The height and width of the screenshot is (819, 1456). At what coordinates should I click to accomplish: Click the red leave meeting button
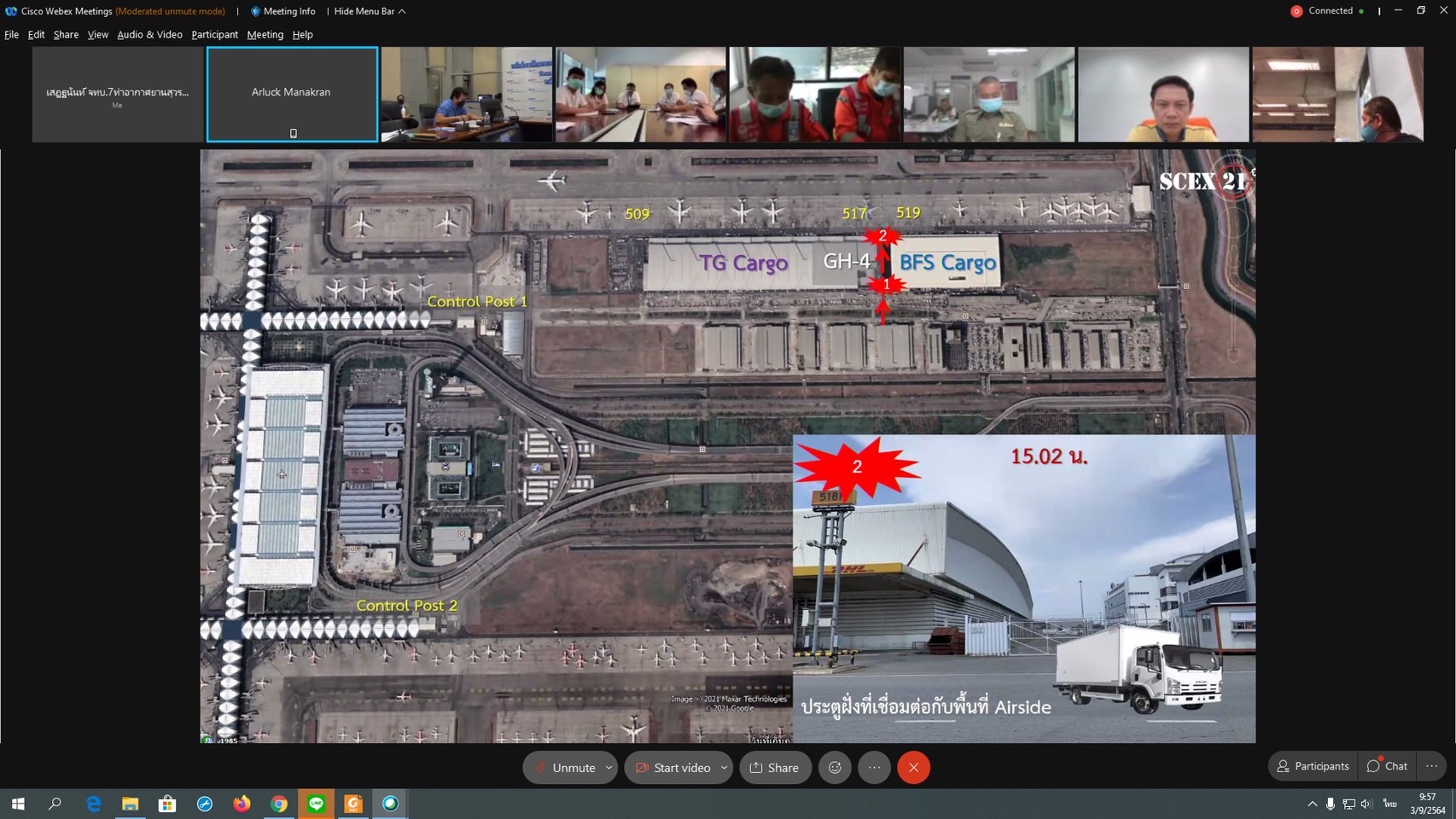pos(913,767)
